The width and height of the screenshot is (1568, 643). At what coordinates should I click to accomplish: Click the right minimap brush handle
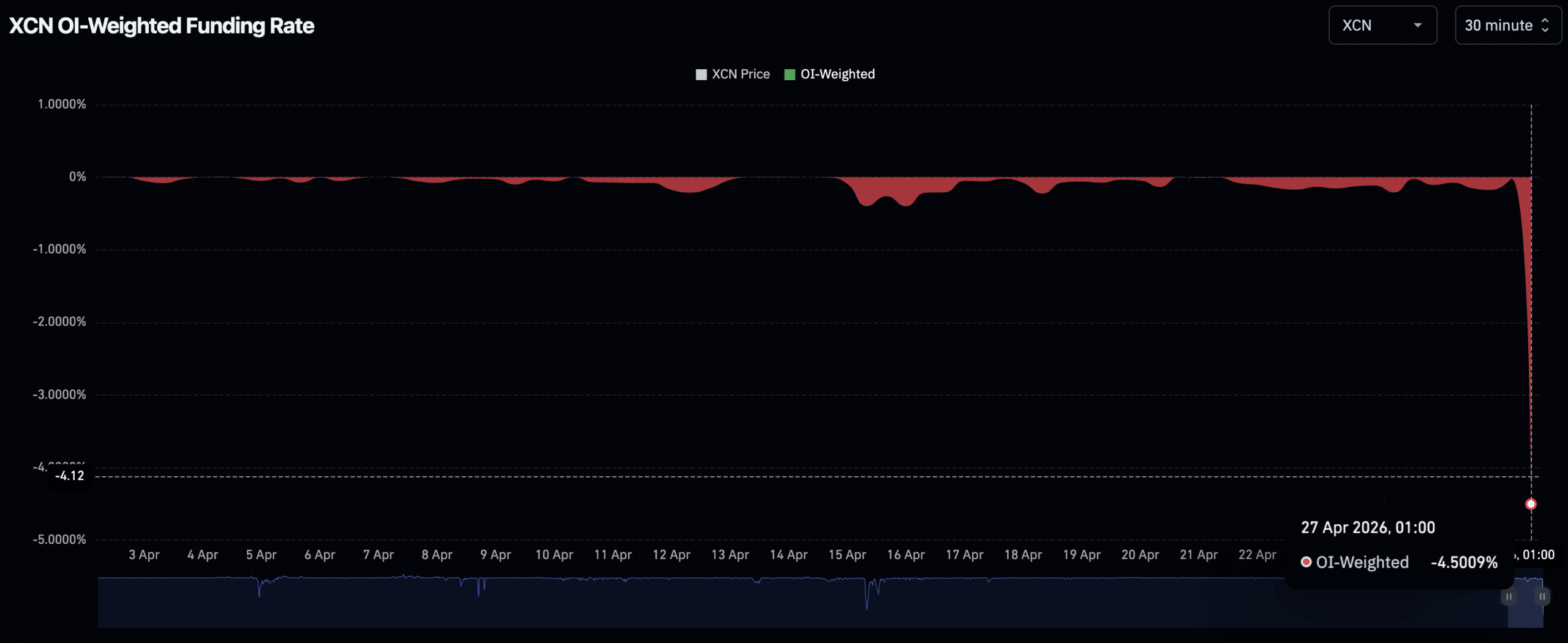click(x=1541, y=596)
